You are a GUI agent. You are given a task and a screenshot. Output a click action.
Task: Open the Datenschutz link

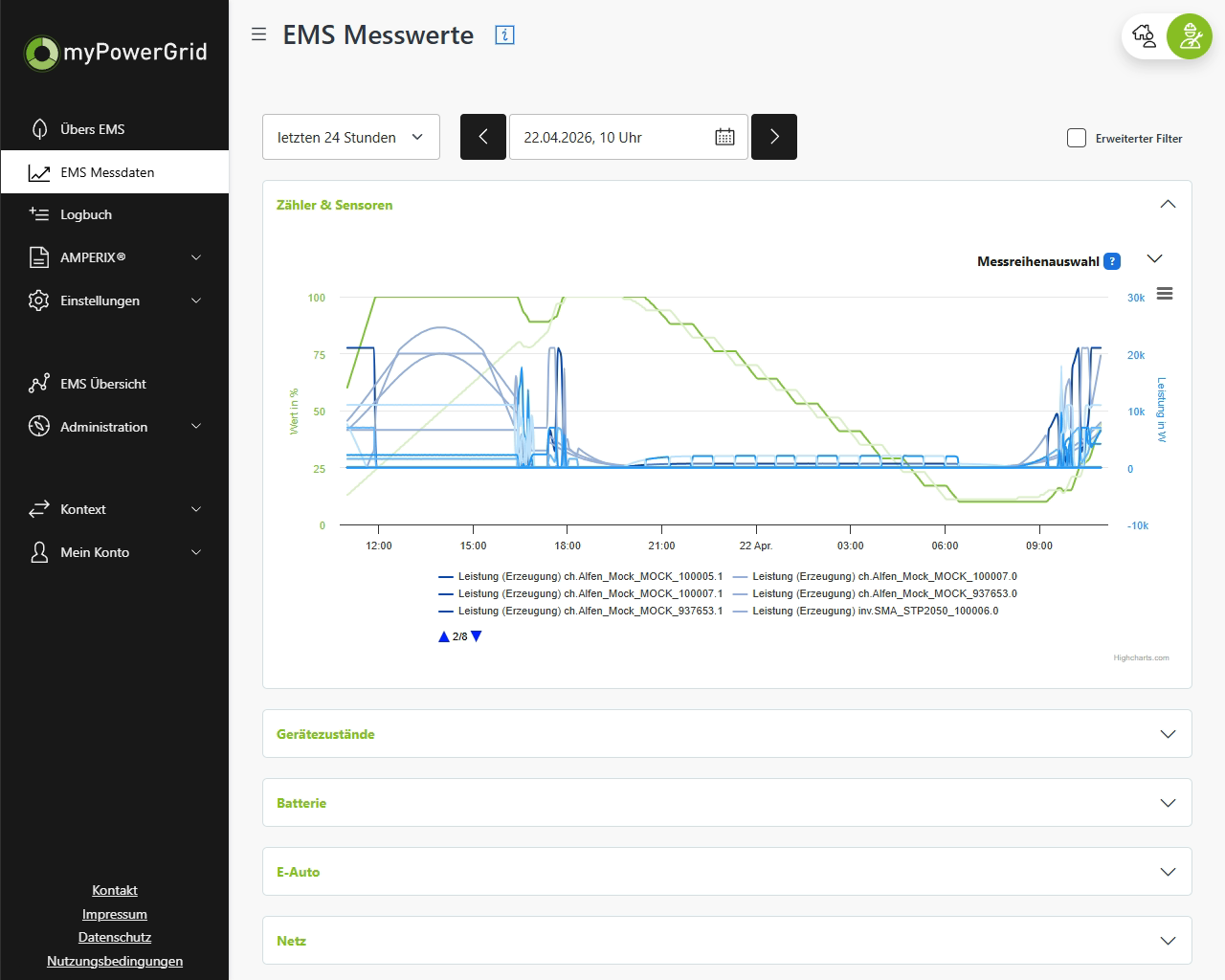tap(115, 937)
